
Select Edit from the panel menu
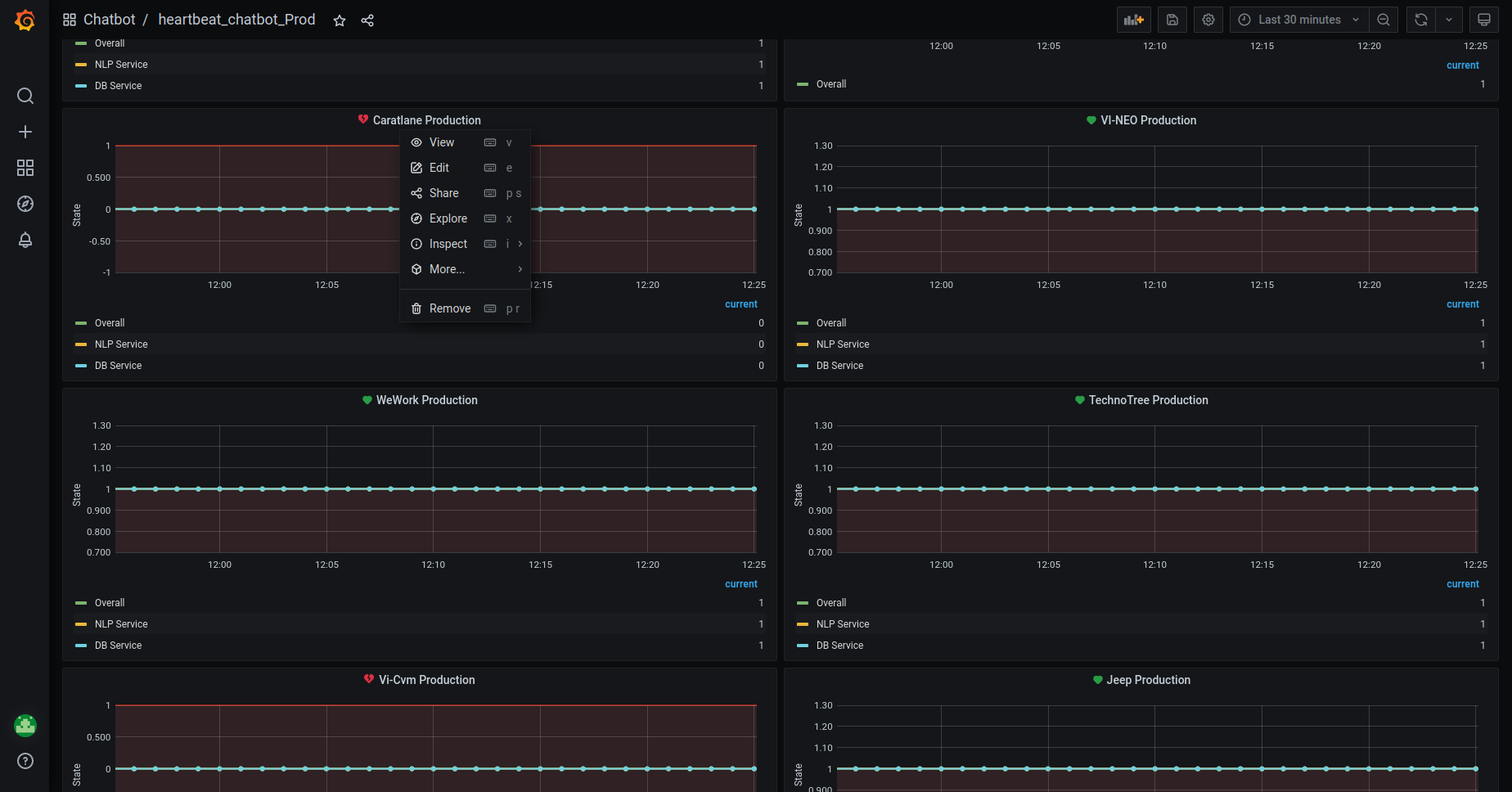point(439,168)
